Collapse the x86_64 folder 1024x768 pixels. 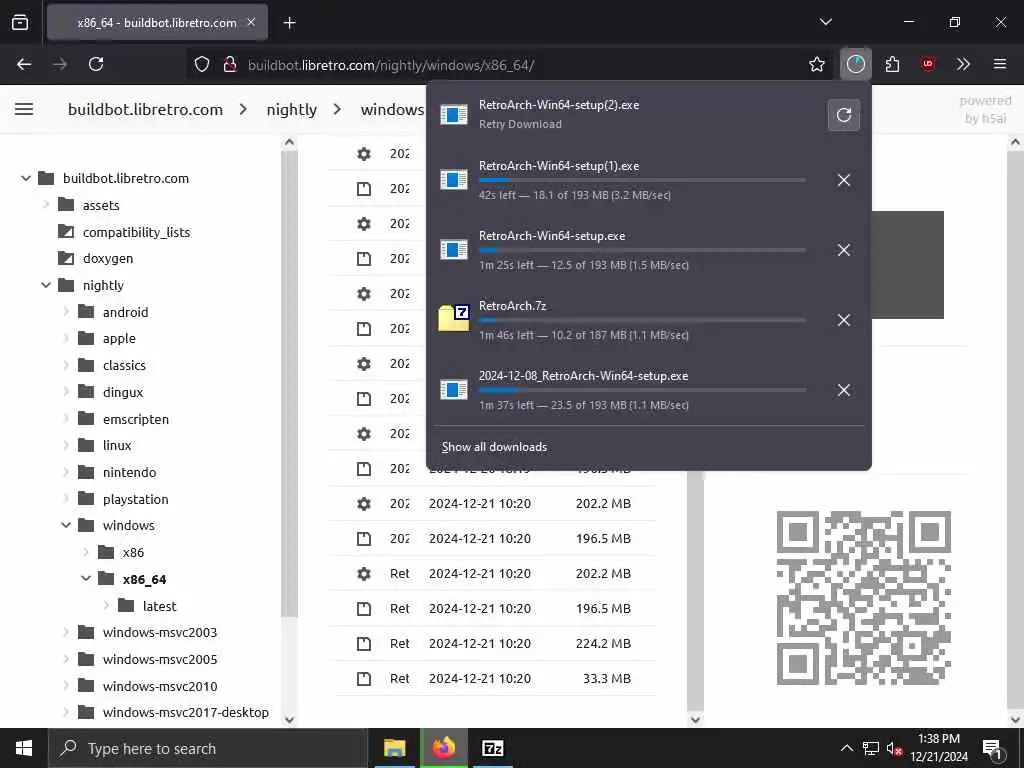[x=86, y=579]
